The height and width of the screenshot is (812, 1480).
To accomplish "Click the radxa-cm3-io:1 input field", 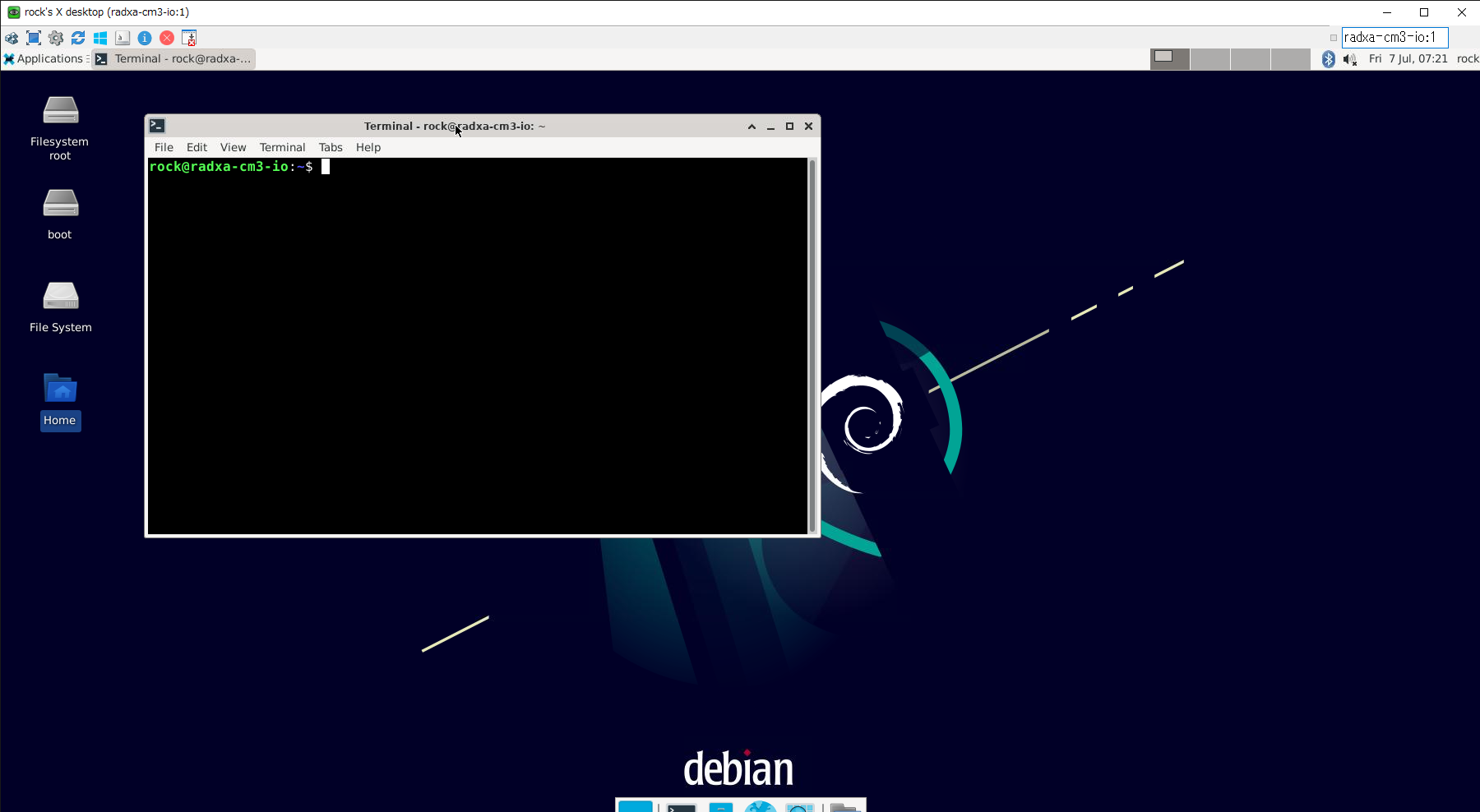I will pyautogui.click(x=1394, y=38).
